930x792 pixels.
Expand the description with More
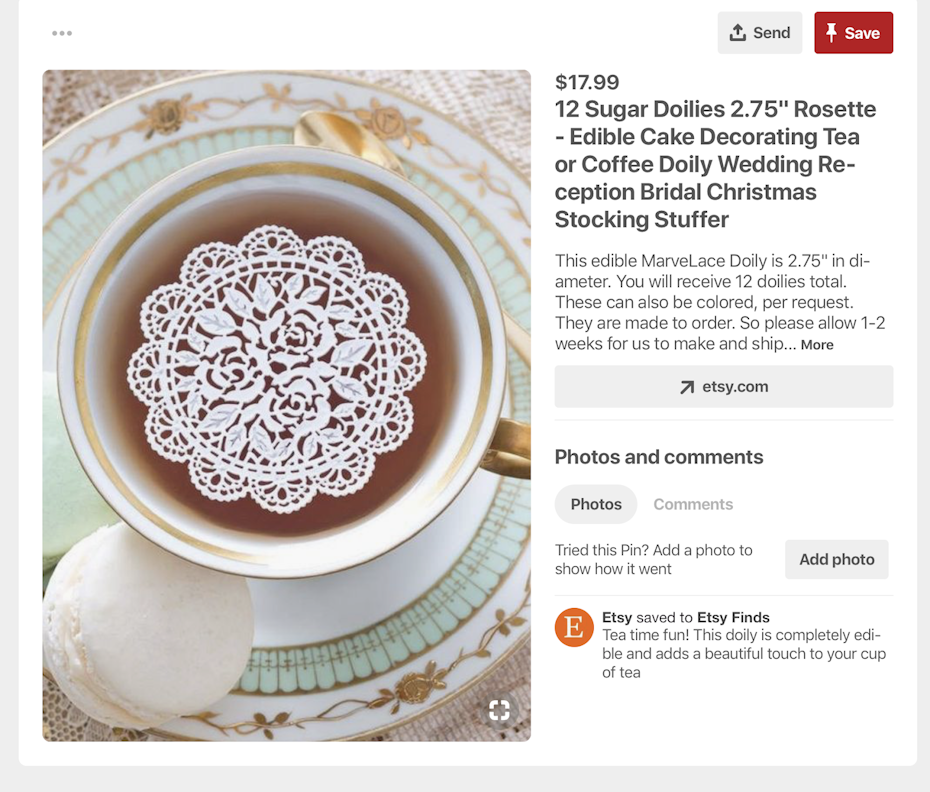point(817,345)
